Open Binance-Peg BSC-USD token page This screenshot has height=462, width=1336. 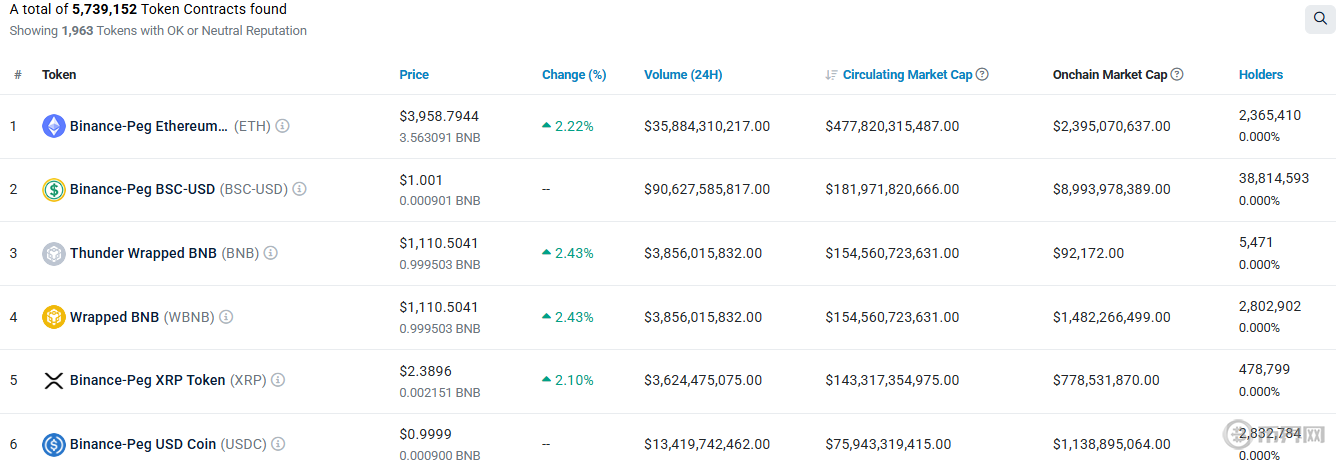coord(142,189)
